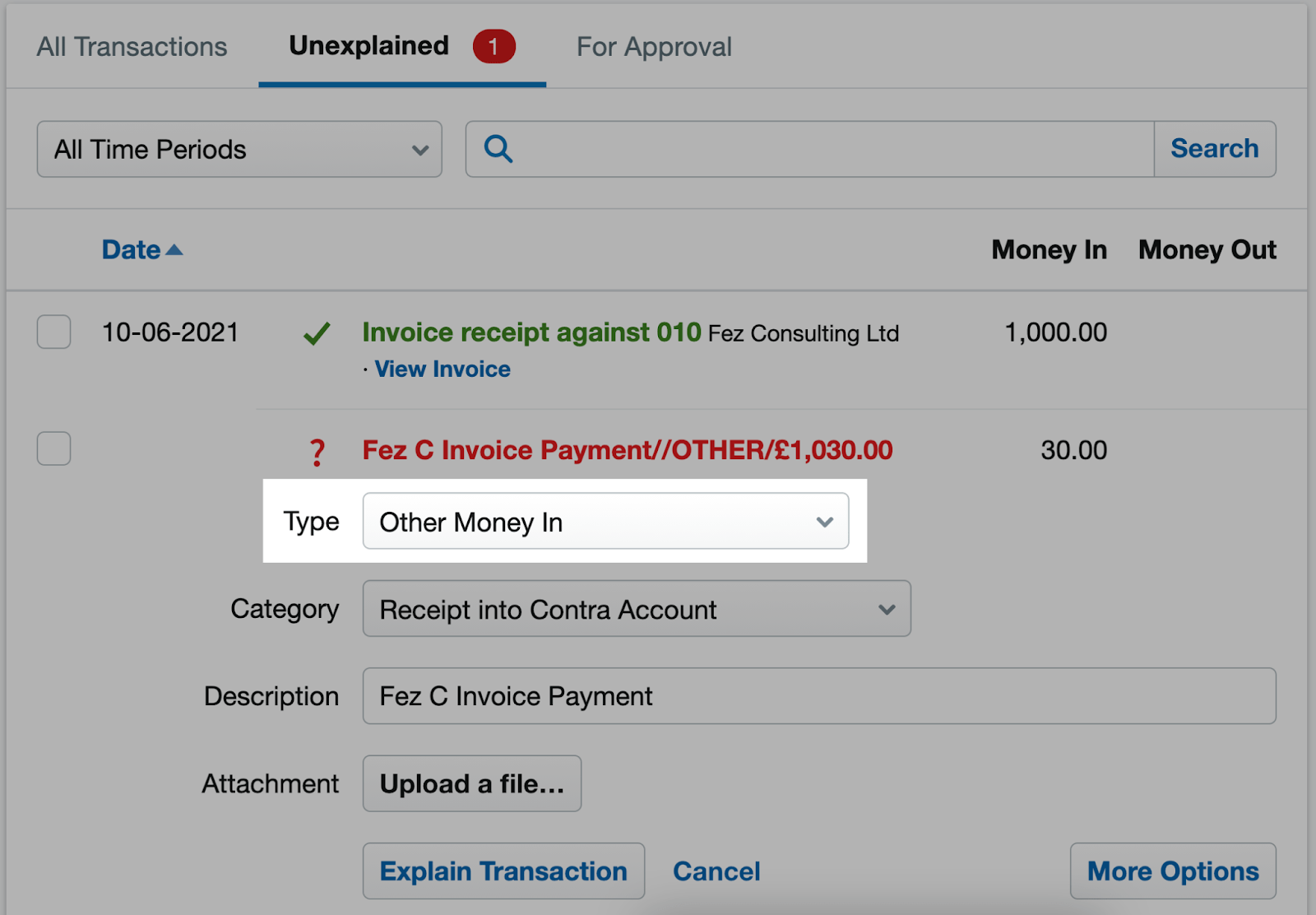Open the For Approval tab
This screenshot has height=915, width=1316.
(x=654, y=47)
